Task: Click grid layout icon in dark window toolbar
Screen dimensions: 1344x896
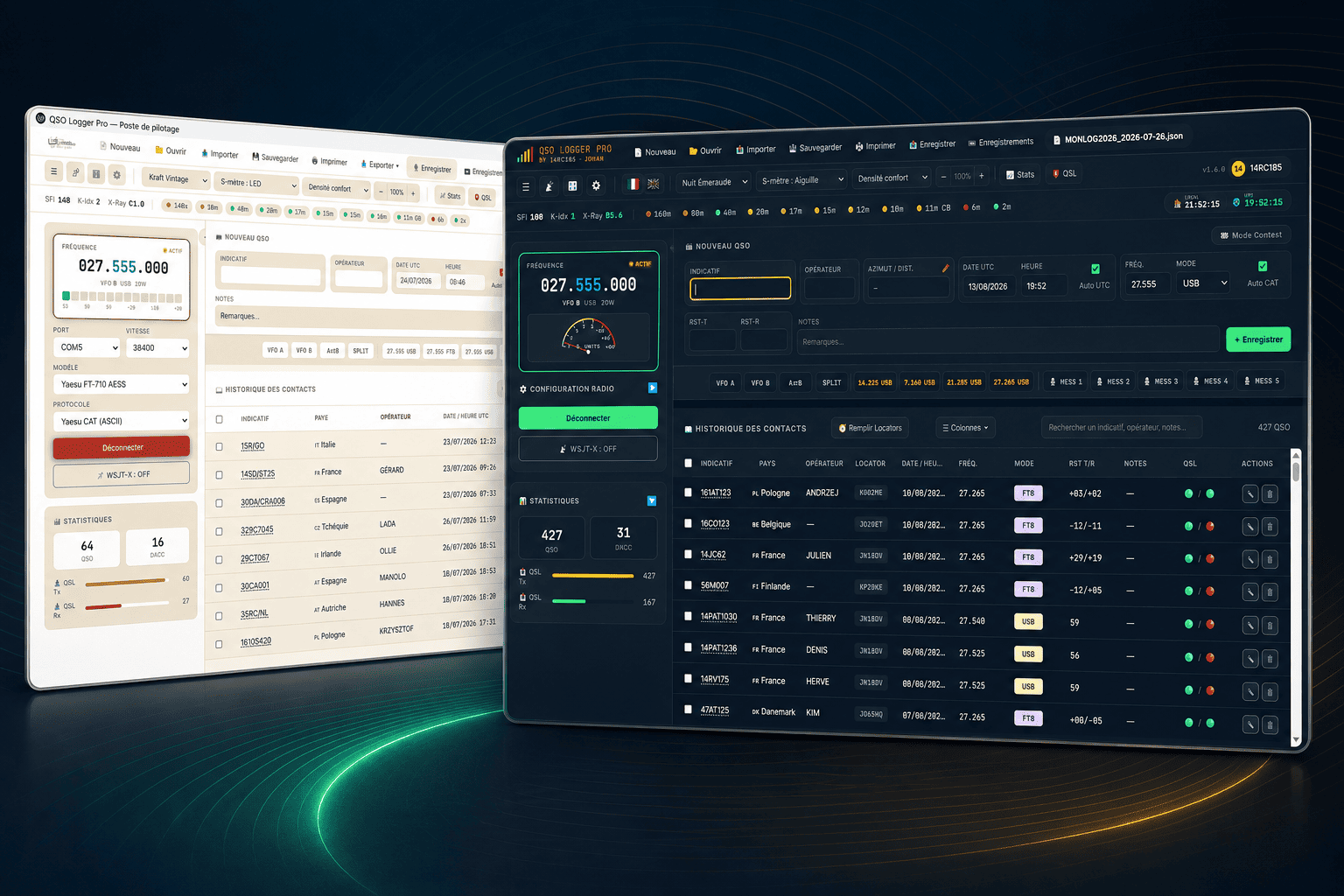Action: pyautogui.click(x=572, y=185)
